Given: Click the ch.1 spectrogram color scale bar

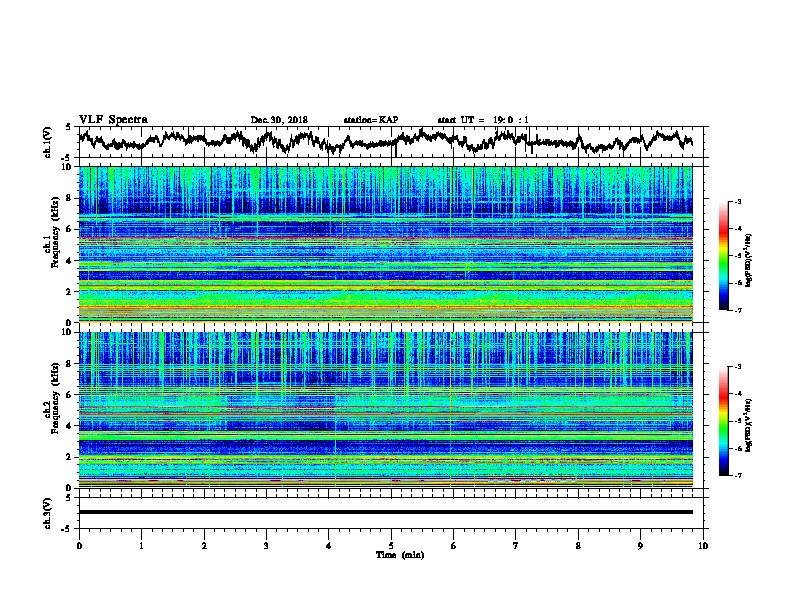Looking at the screenshot, I should click(x=723, y=256).
